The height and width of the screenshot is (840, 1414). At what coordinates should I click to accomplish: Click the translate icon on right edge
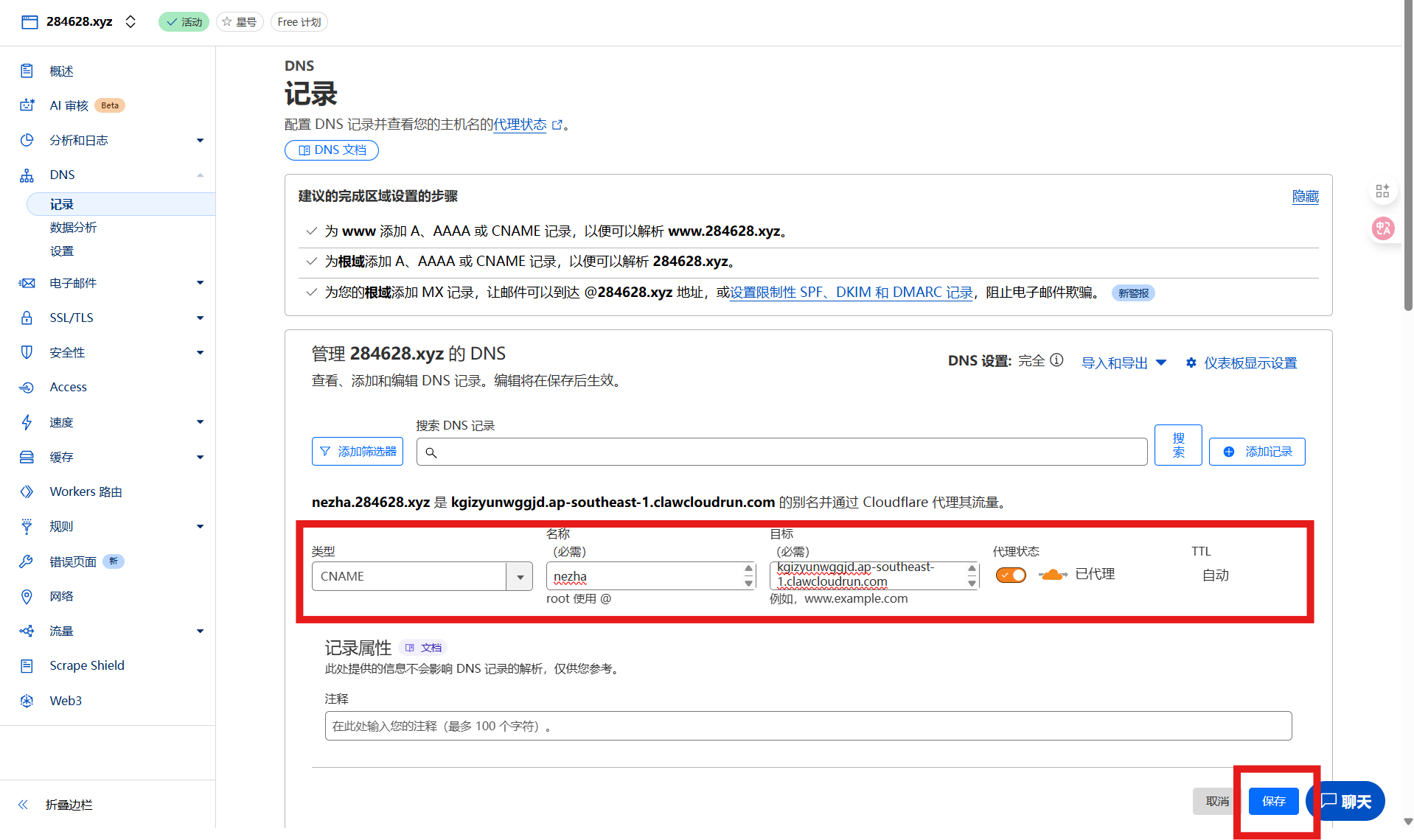[1382, 228]
